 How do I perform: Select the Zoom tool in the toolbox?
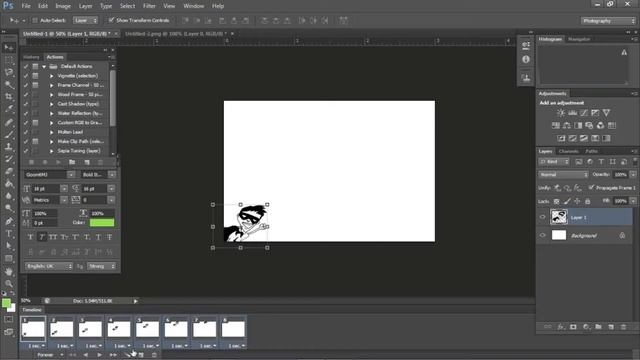[x=9, y=284]
